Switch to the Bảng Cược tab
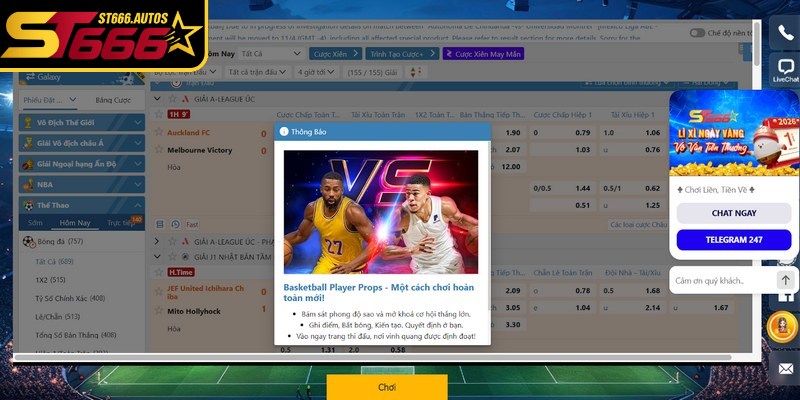Screen dimensions: 800x400 tap(113, 101)
